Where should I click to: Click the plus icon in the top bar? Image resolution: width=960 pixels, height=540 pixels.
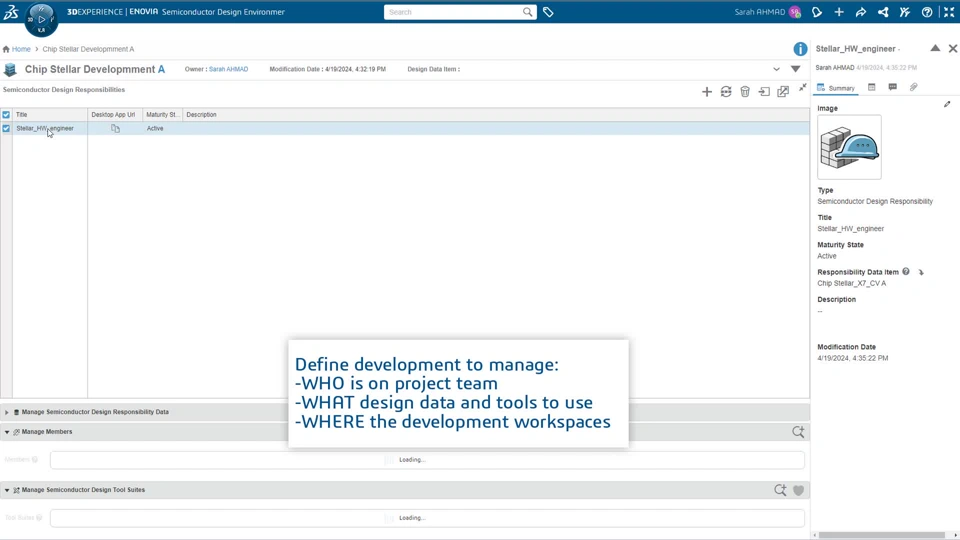pyautogui.click(x=839, y=12)
